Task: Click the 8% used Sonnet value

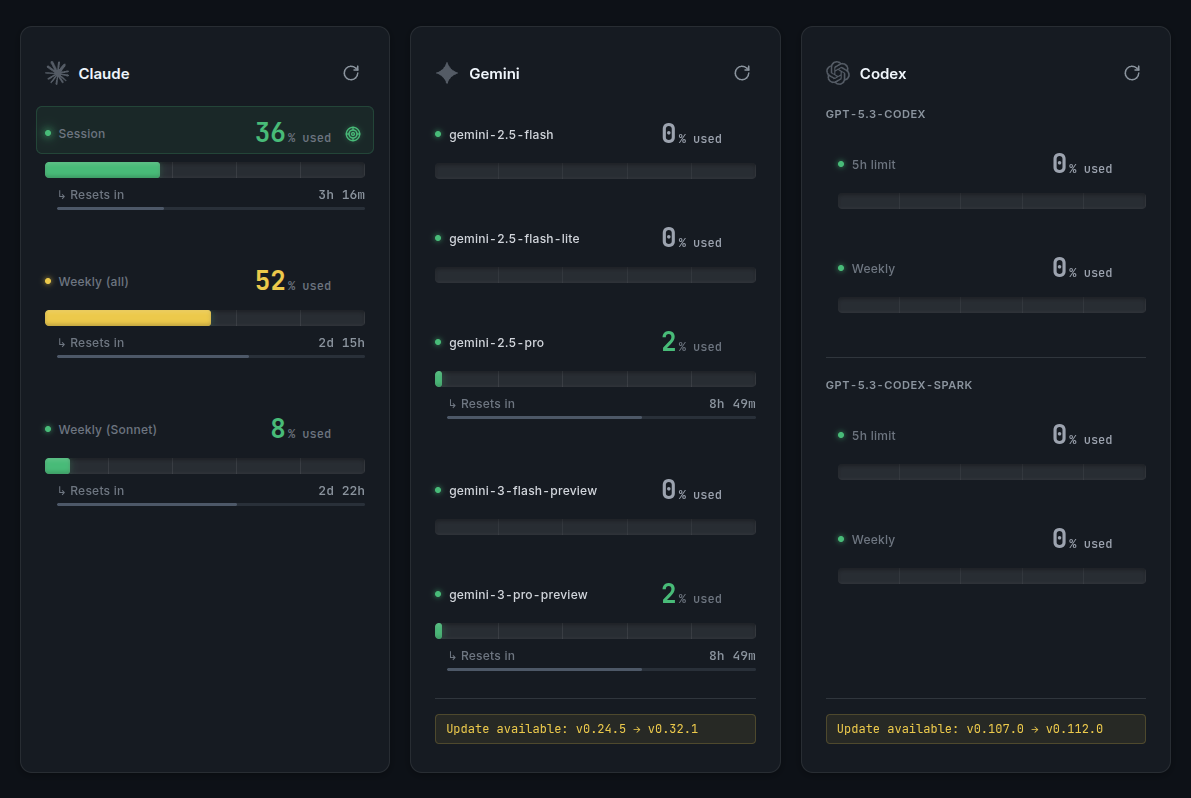Action: (x=301, y=429)
